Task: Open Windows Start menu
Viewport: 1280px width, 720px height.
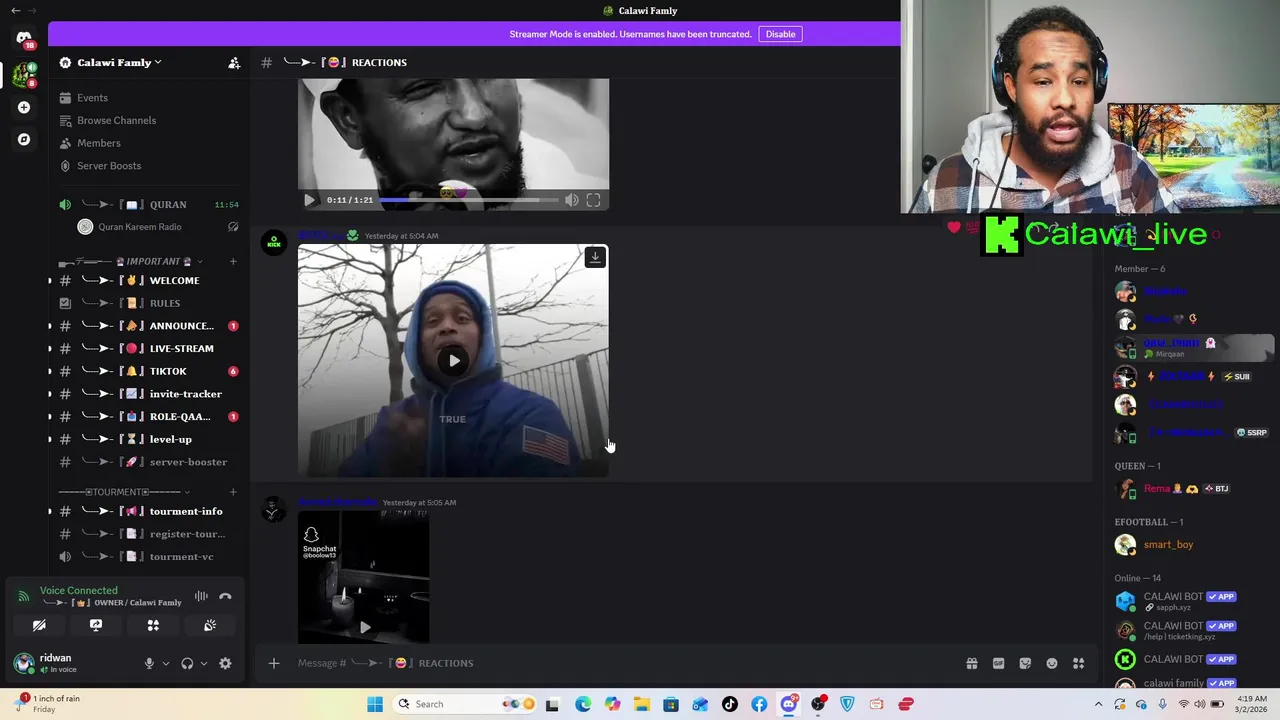Action: [375, 704]
